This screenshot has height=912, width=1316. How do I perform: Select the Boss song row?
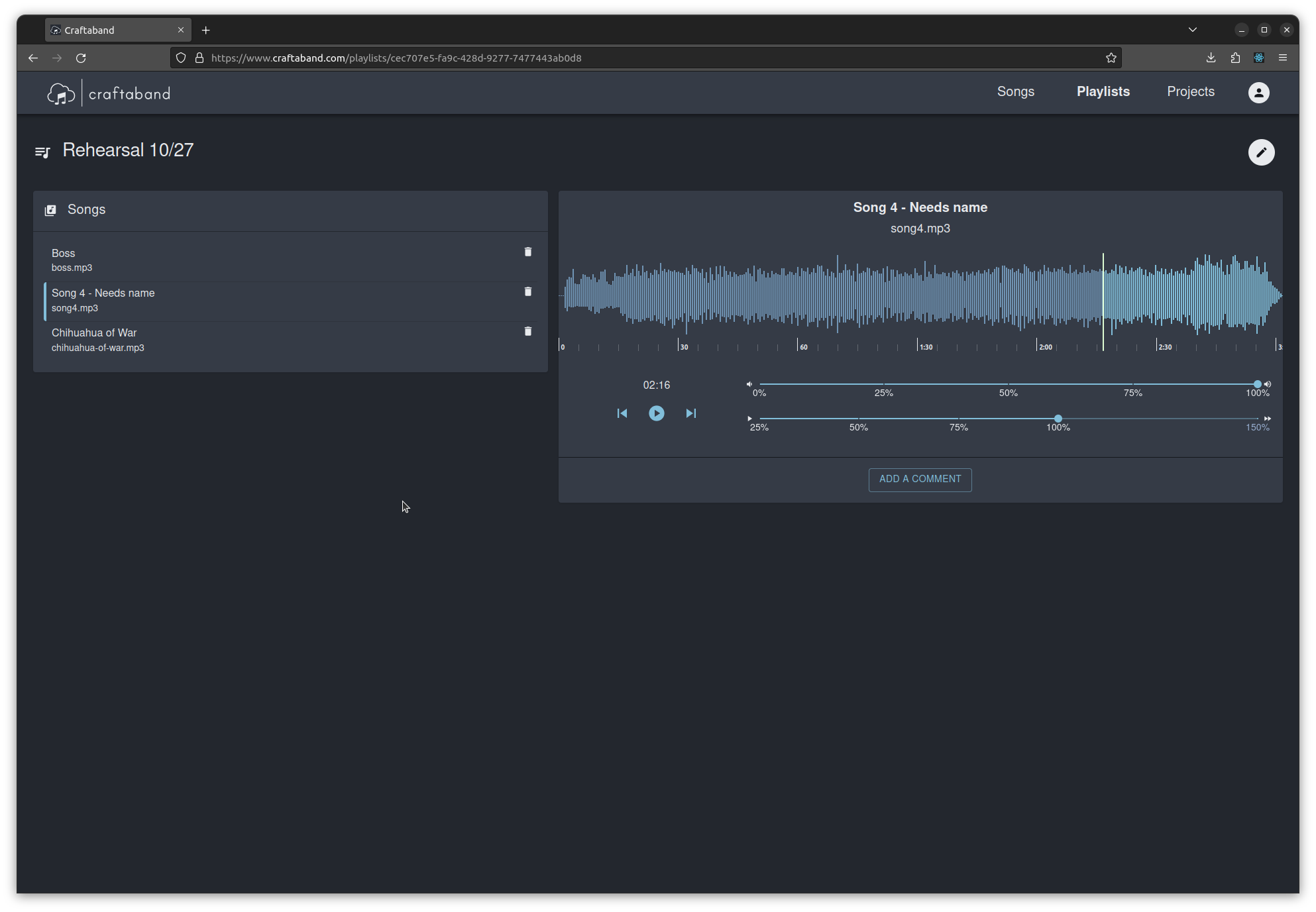tap(292, 260)
